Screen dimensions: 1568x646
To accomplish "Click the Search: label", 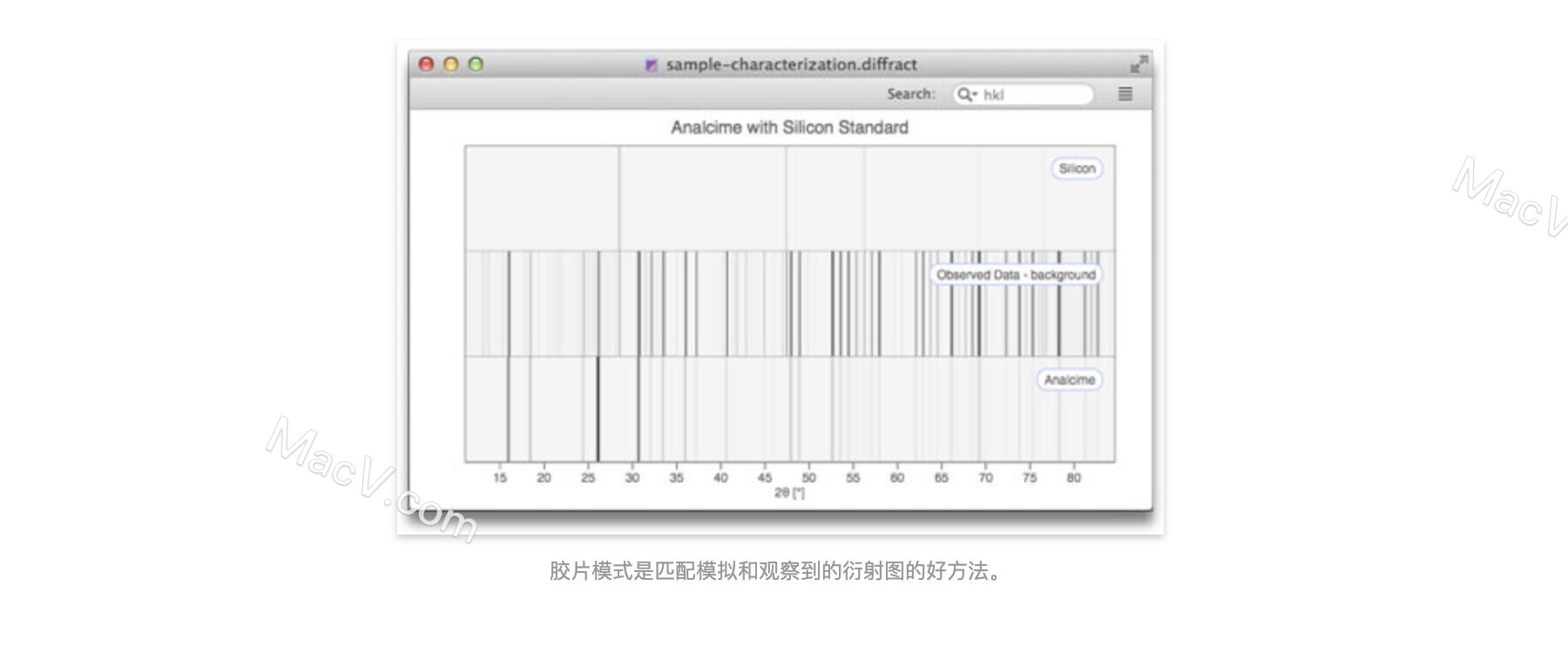I will click(x=911, y=94).
